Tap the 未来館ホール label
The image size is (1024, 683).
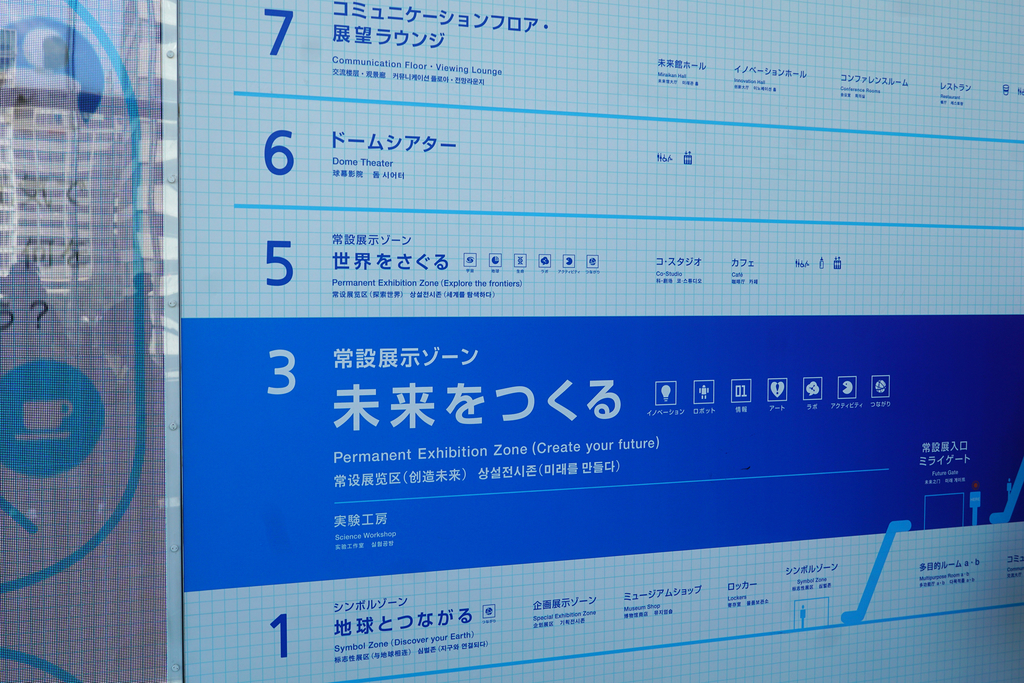681,65
